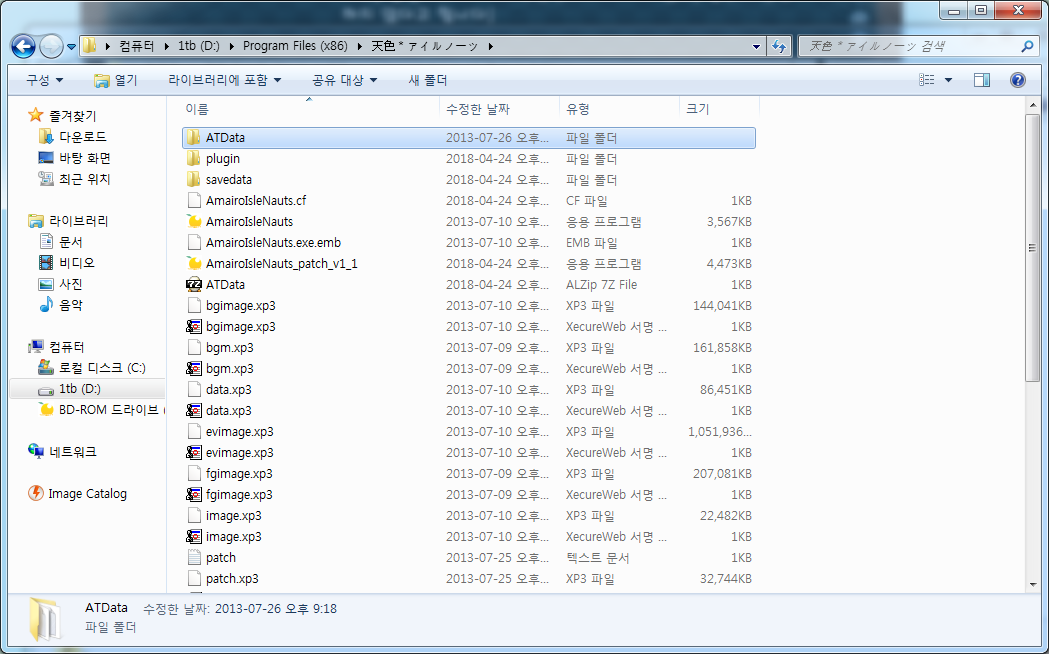Viewport: 1049px width, 654px height.
Task: Select bgimage.xp3 XecureWeb signature file icon
Action: point(193,326)
